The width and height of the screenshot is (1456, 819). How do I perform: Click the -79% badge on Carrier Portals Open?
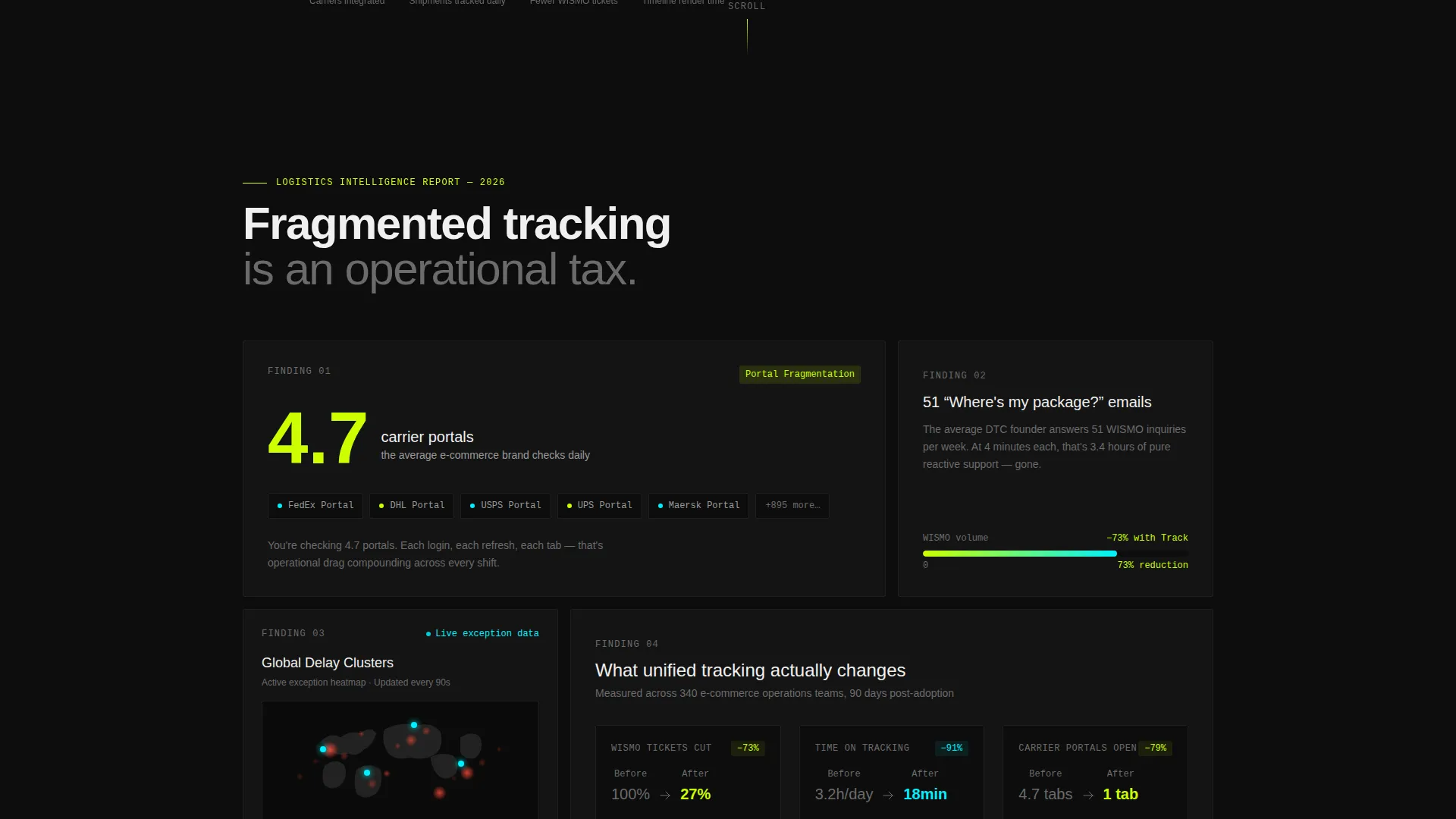pos(1155,748)
